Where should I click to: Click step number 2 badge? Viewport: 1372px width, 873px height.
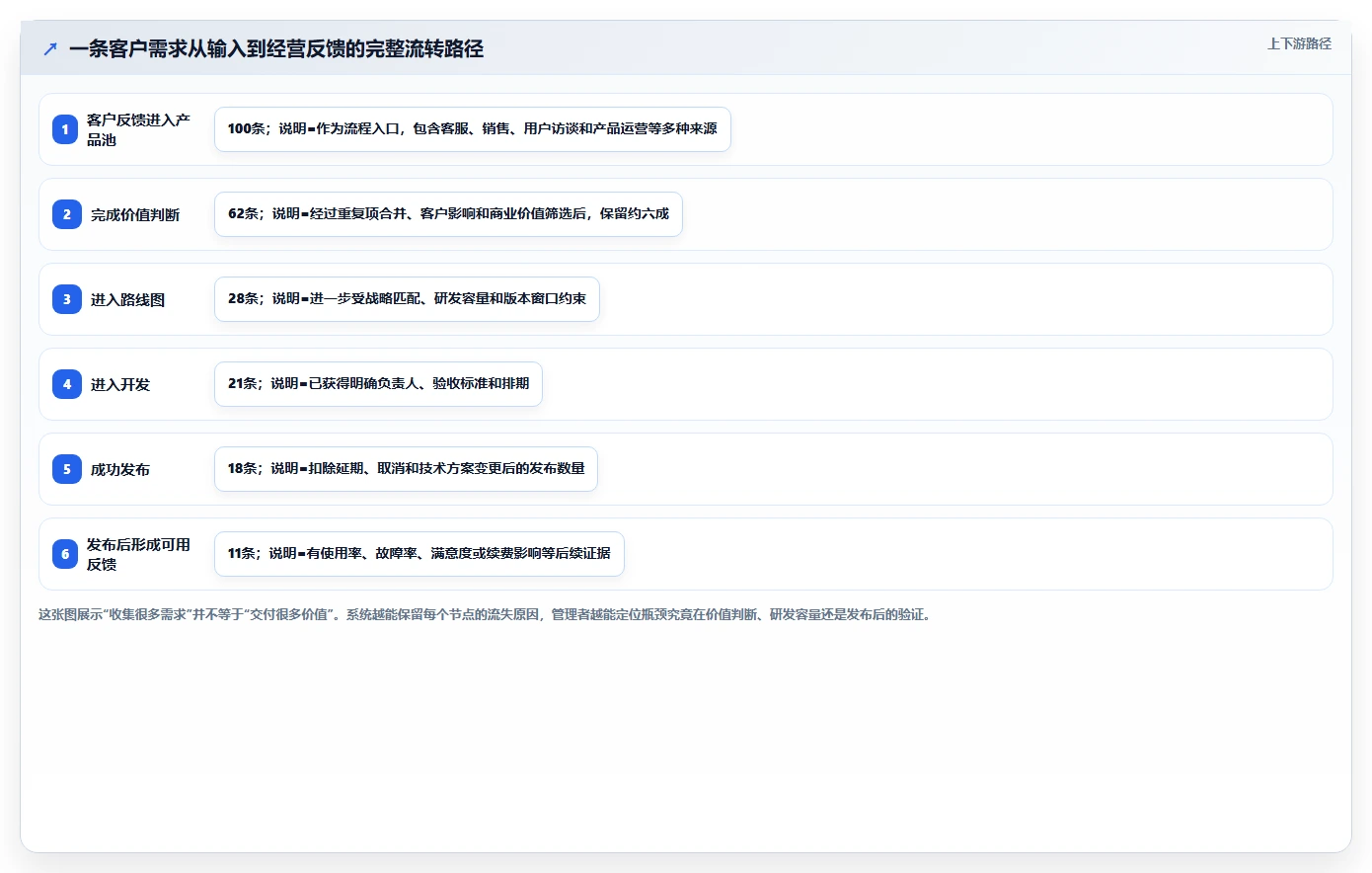[x=66, y=214]
